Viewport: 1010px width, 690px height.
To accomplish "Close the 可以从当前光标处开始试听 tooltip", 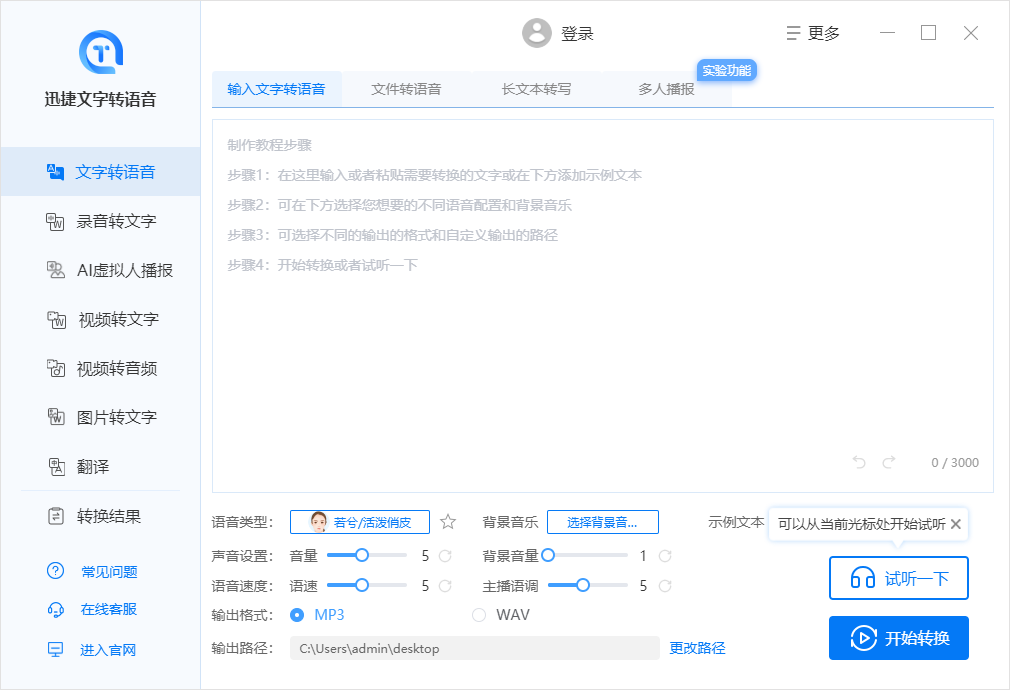I will click(x=956, y=524).
